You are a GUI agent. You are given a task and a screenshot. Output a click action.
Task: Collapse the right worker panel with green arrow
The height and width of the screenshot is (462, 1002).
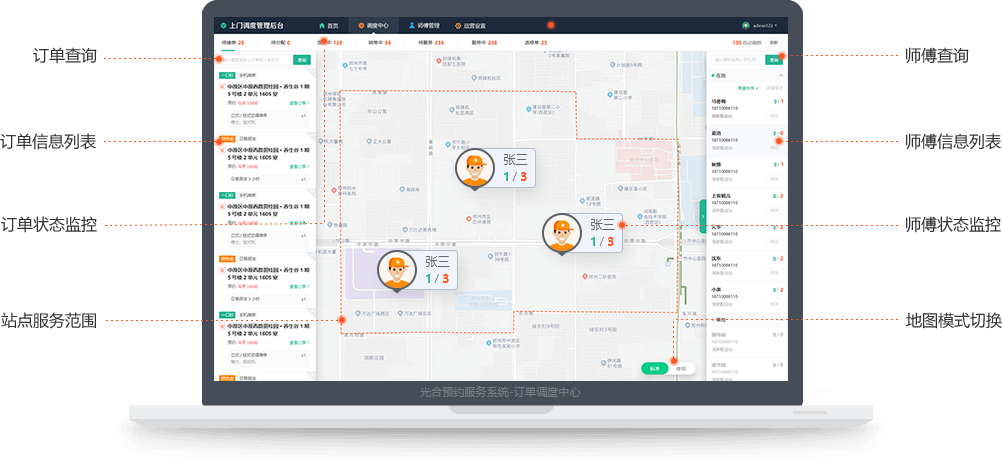pos(703,214)
